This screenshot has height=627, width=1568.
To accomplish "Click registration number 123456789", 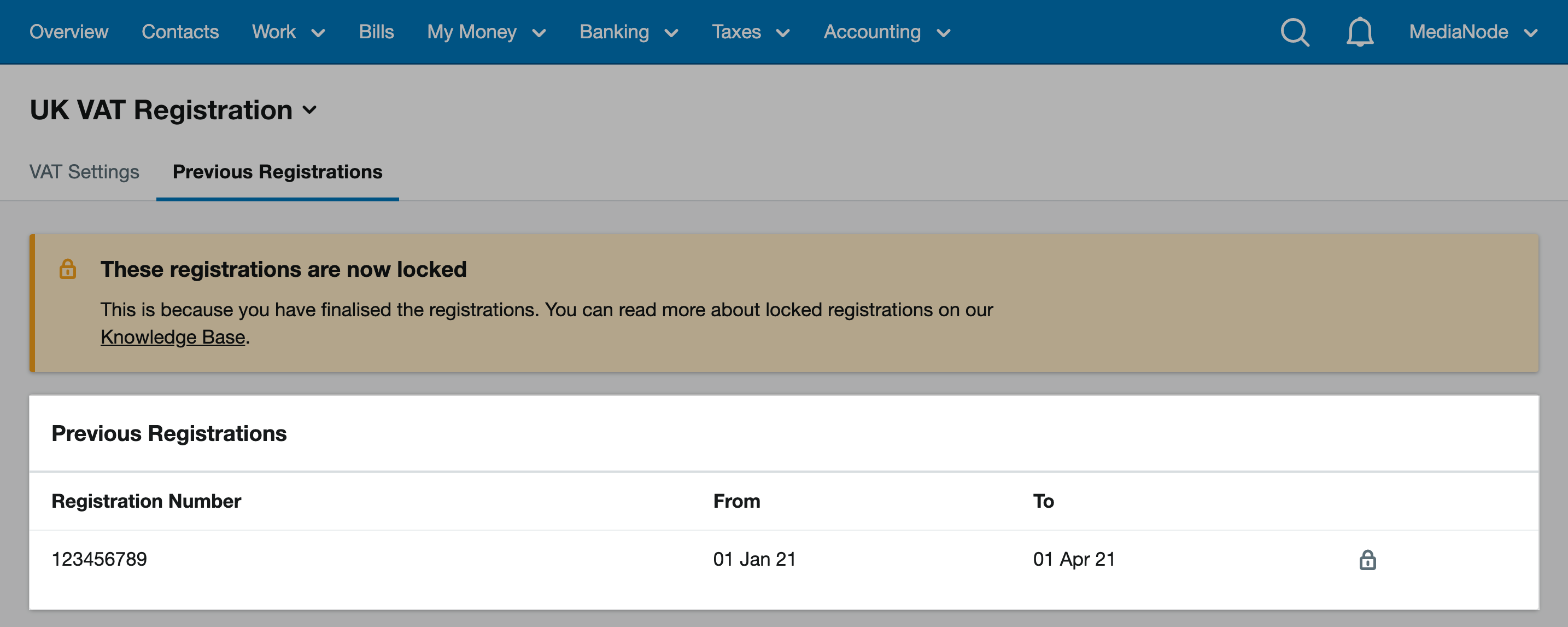I will pos(99,559).
